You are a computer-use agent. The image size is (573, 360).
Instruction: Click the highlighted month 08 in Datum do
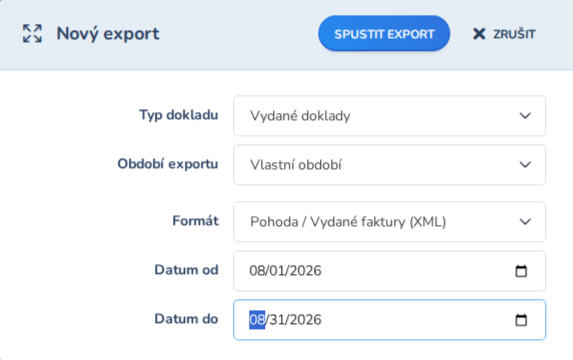[x=257, y=320]
